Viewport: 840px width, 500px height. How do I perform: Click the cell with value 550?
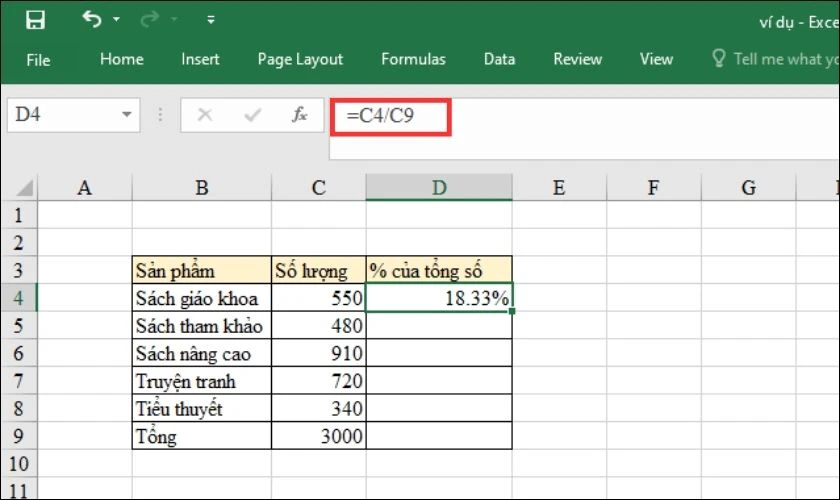tap(319, 298)
